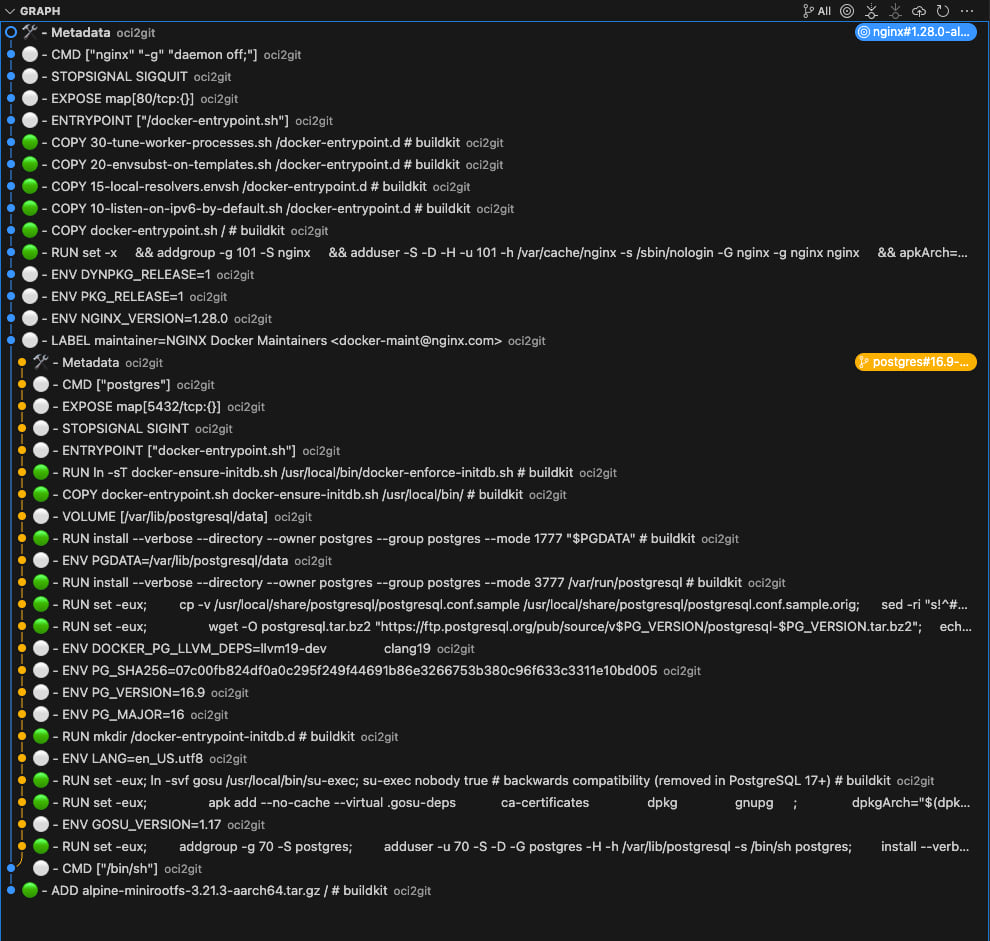This screenshot has height=941, width=990.
Task: Select the CMD ["/bin/sh"] commit
Action: pyautogui.click(x=495, y=869)
